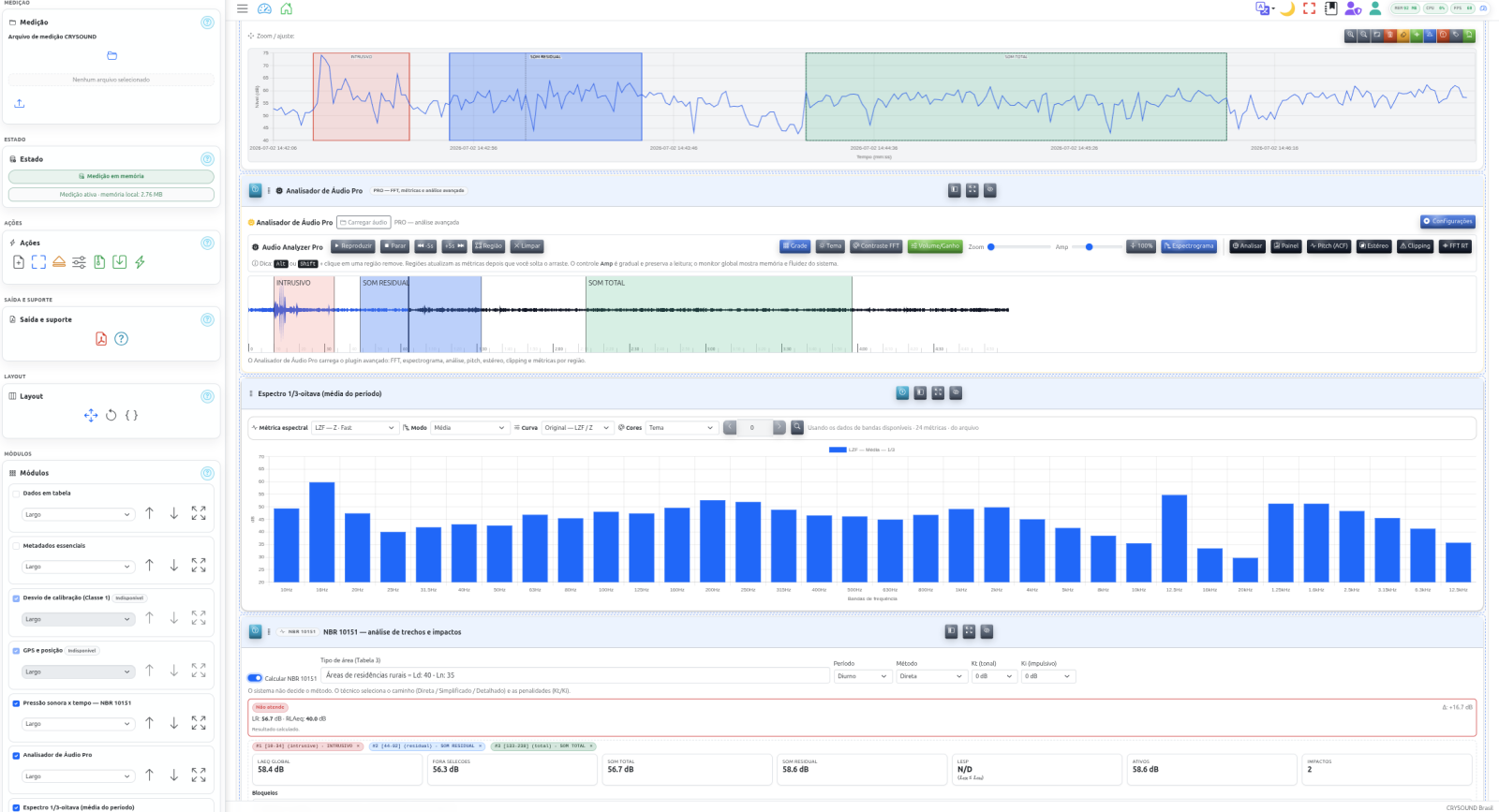
Task: Click the new file icon in Ações
Action: click(19, 262)
